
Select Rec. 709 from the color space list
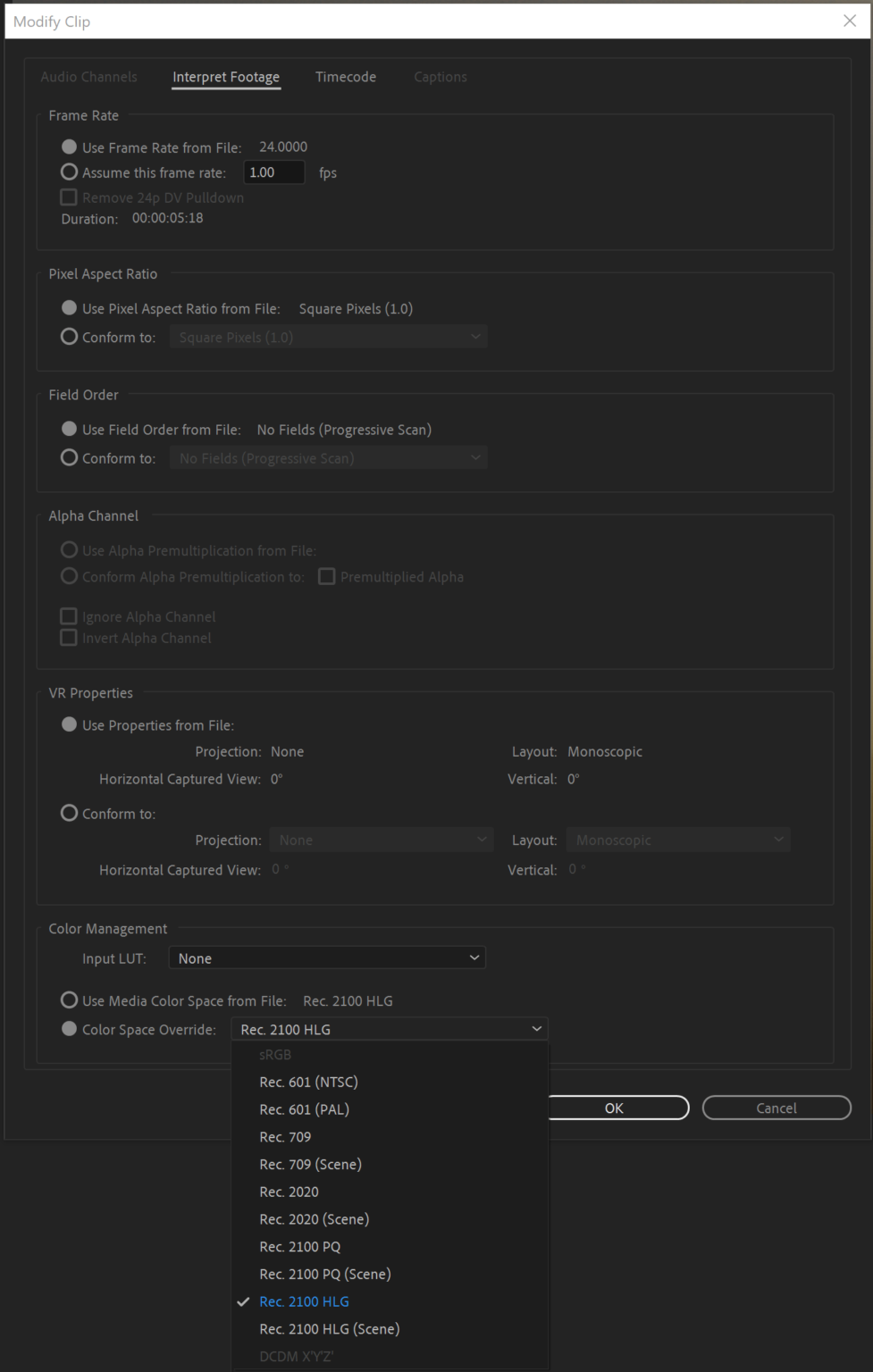pyautogui.click(x=285, y=1136)
